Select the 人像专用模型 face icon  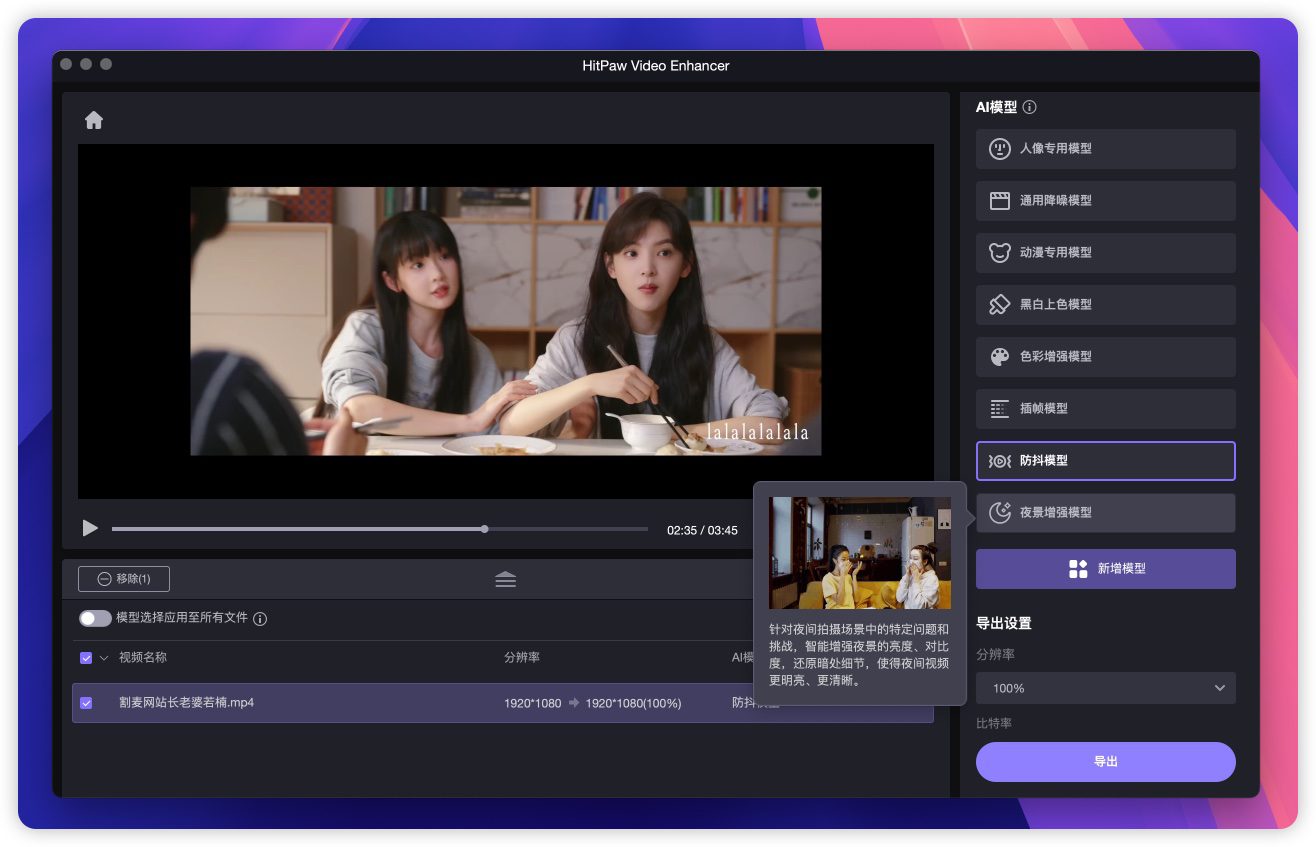point(999,149)
